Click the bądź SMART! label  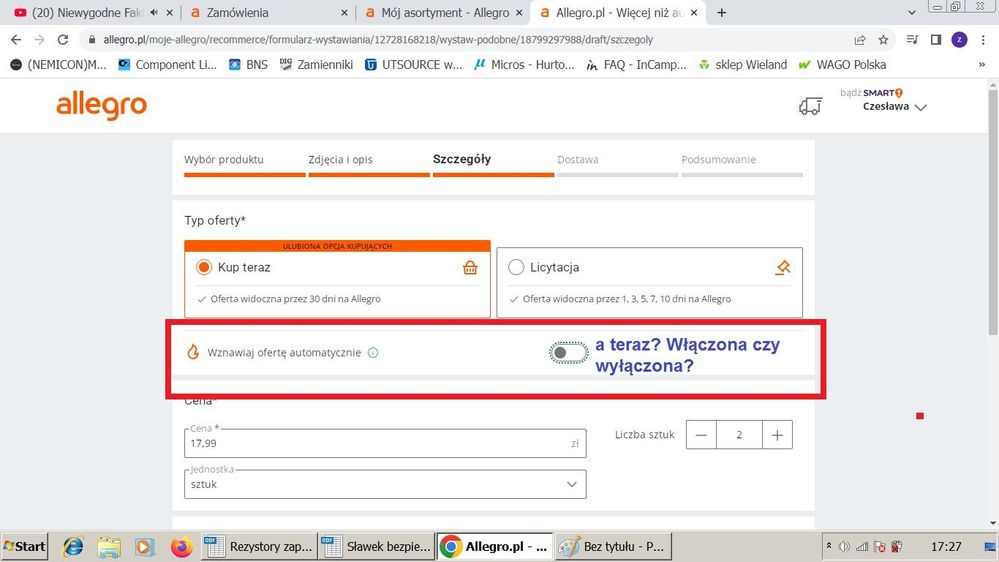coord(871,92)
